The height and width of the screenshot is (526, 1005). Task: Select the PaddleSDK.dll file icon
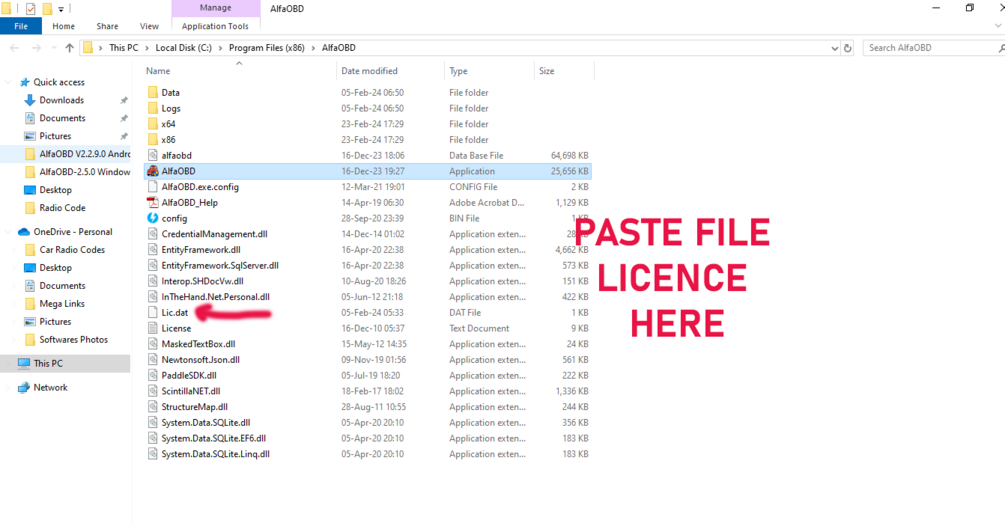coord(153,375)
